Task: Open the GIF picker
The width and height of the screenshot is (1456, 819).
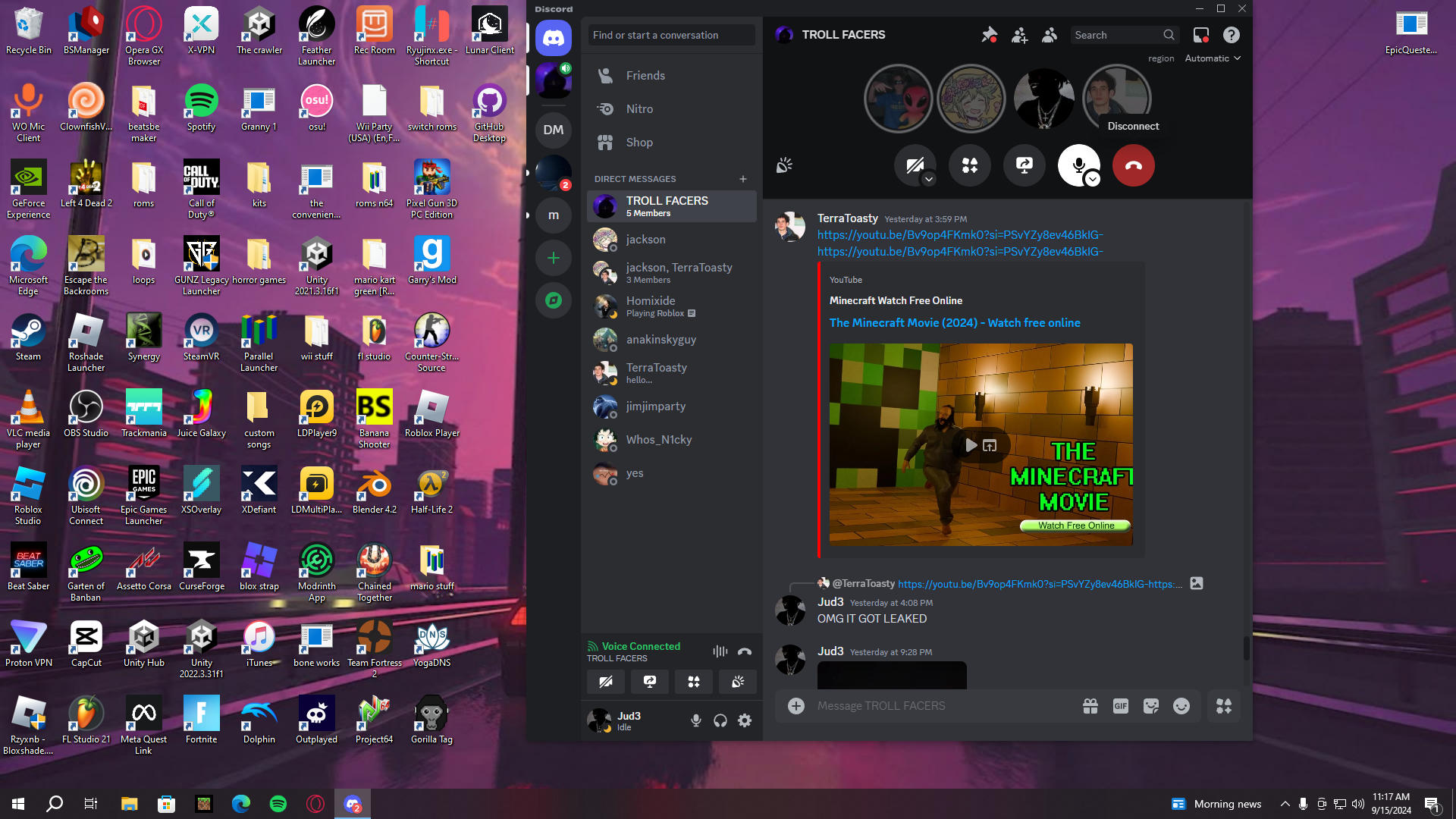Action: tap(1120, 706)
